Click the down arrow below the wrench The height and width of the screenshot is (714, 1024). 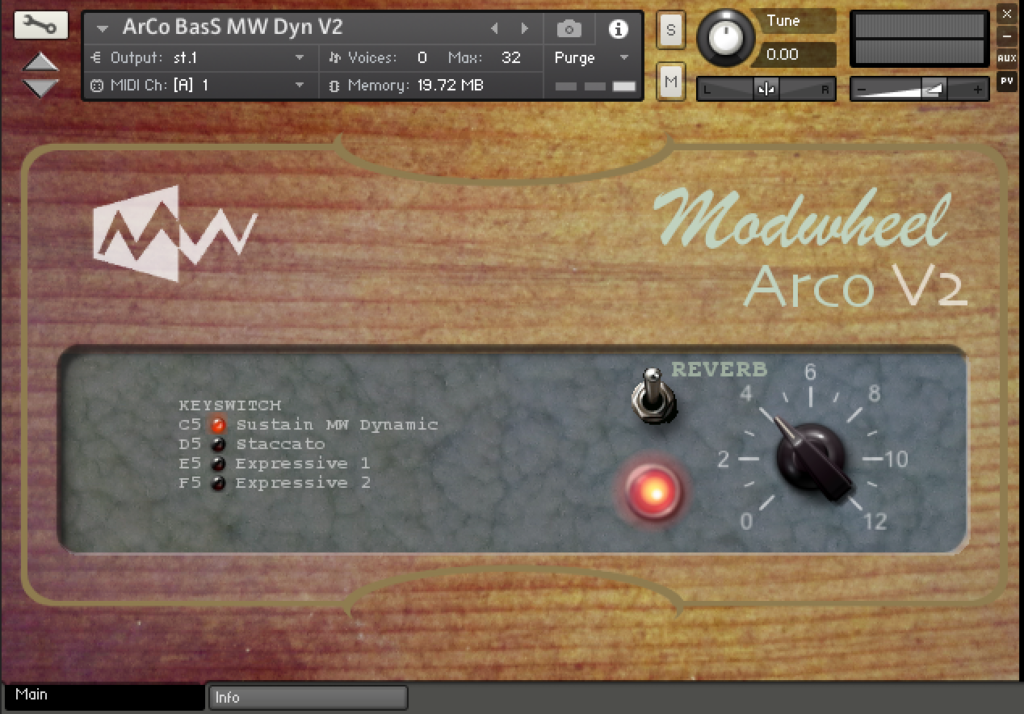point(40,87)
